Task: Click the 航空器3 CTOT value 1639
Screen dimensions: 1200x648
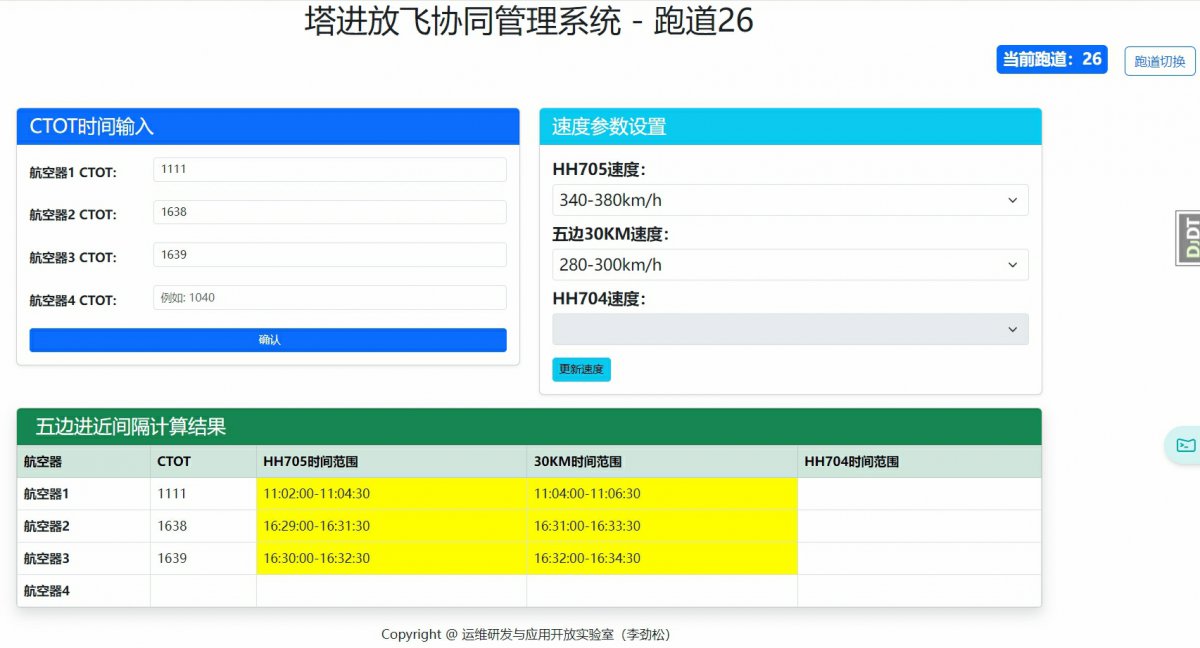Action: pos(329,254)
